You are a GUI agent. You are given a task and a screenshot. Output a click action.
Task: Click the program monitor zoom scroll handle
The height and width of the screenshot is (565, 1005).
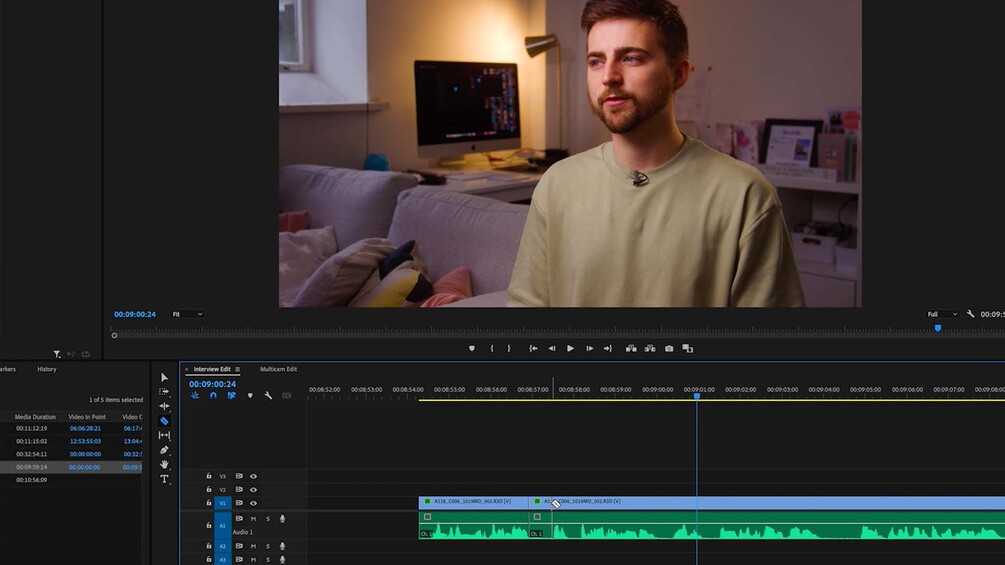[x=114, y=336]
